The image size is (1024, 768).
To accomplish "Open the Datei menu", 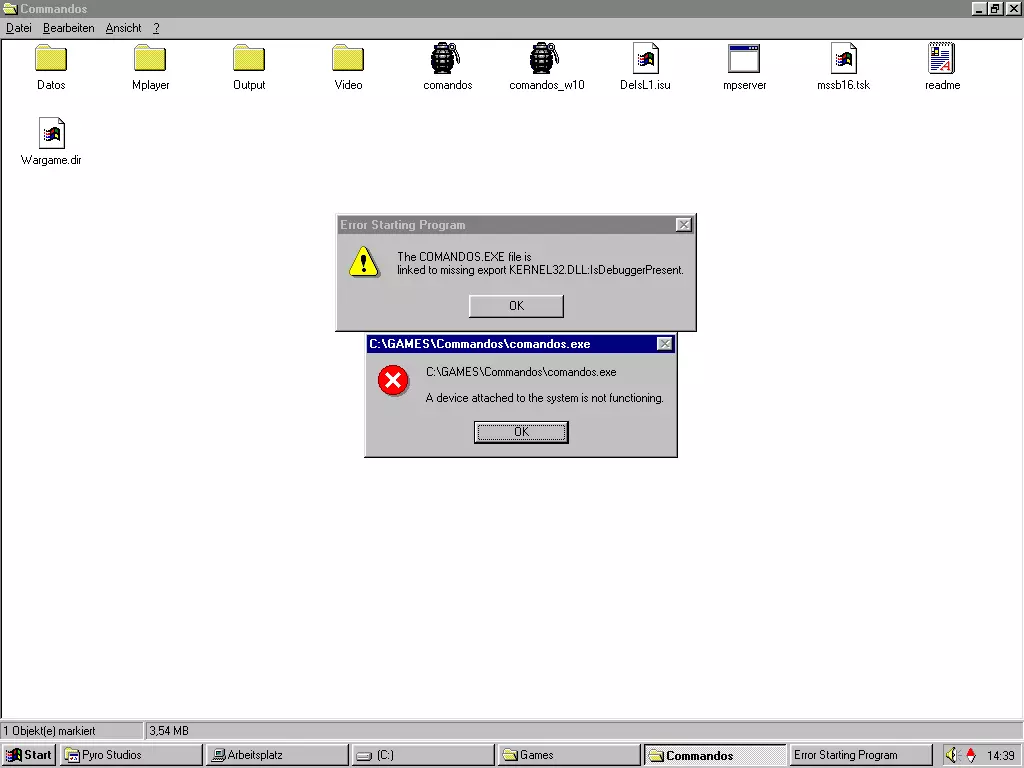I will tap(19, 28).
